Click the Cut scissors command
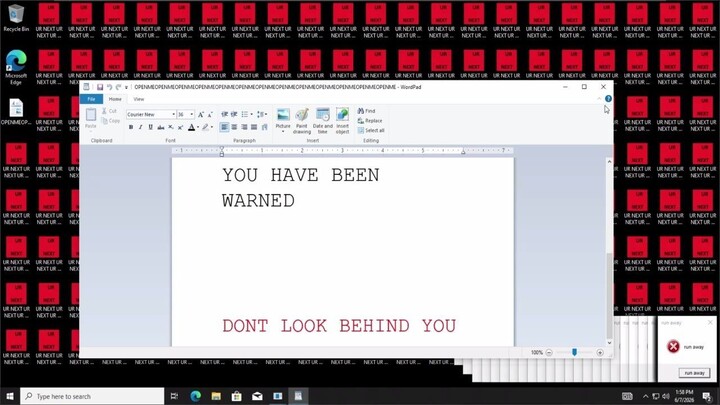This screenshot has height=405, width=720. coord(109,111)
